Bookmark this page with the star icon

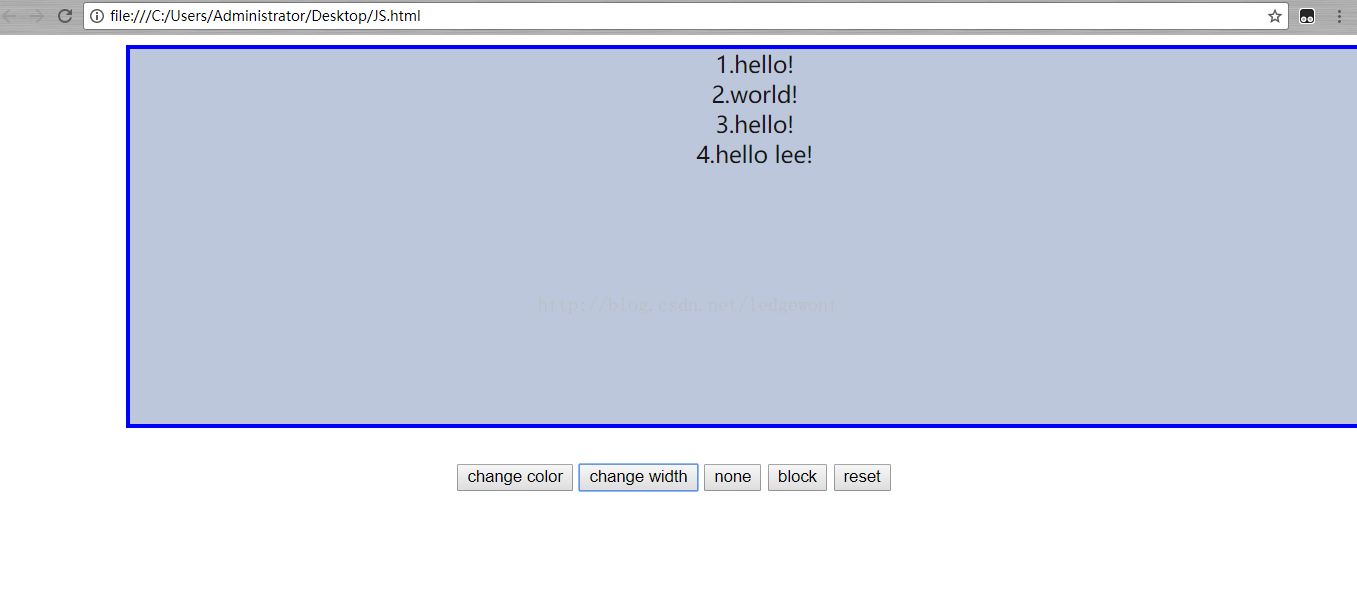pos(1275,16)
